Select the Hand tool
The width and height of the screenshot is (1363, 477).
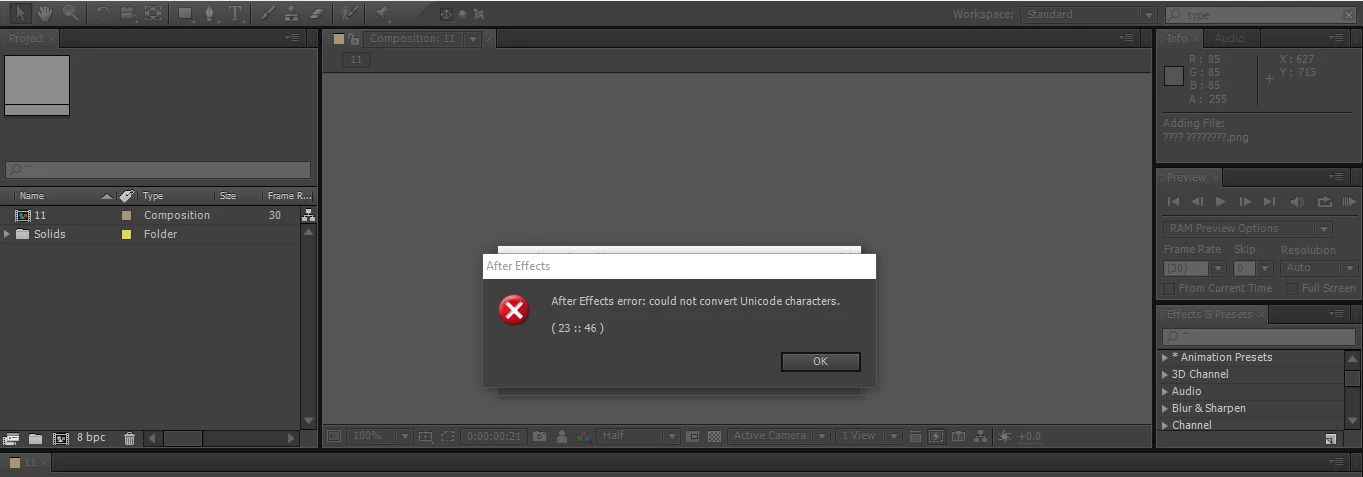tap(45, 13)
